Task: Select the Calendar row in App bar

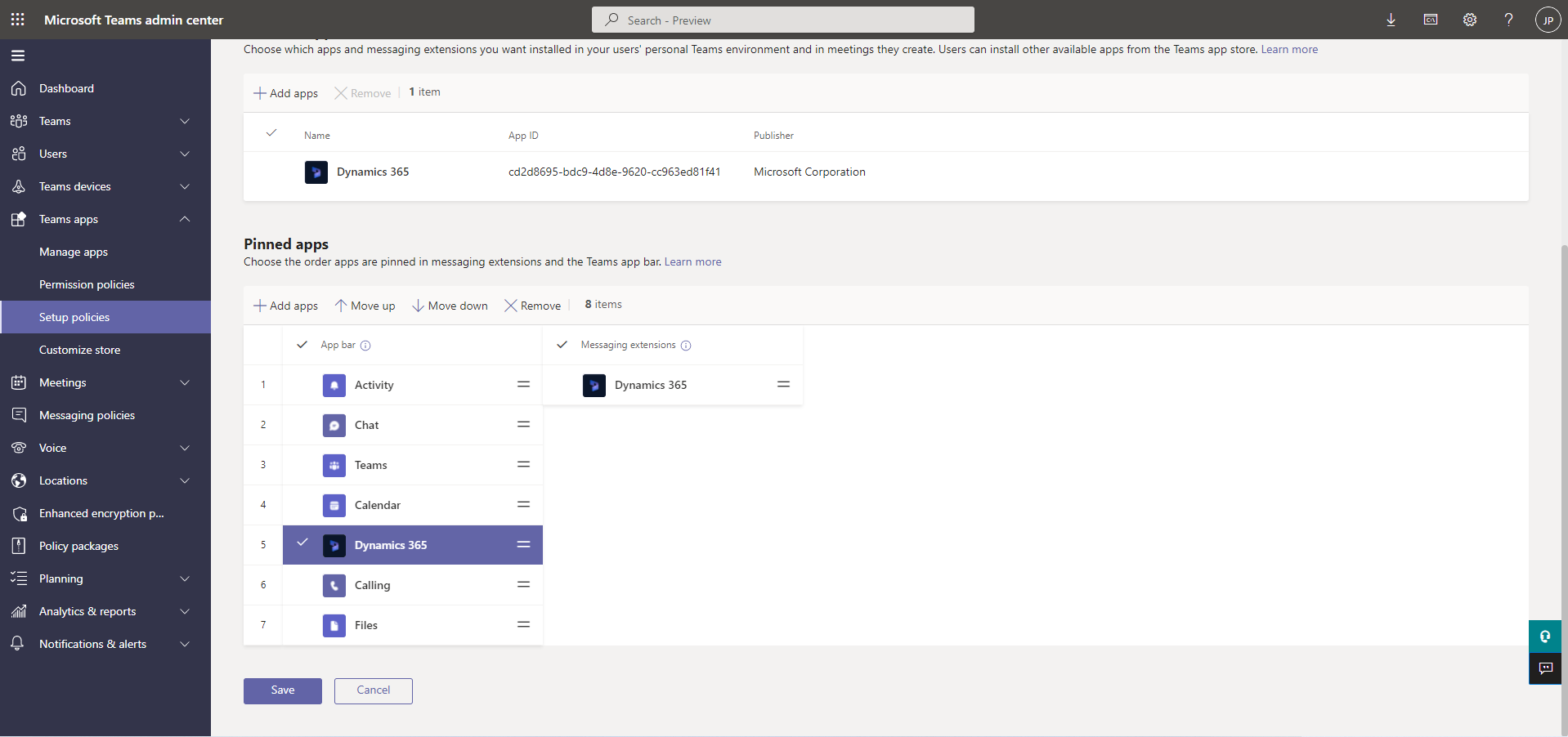Action: pyautogui.click(x=413, y=505)
